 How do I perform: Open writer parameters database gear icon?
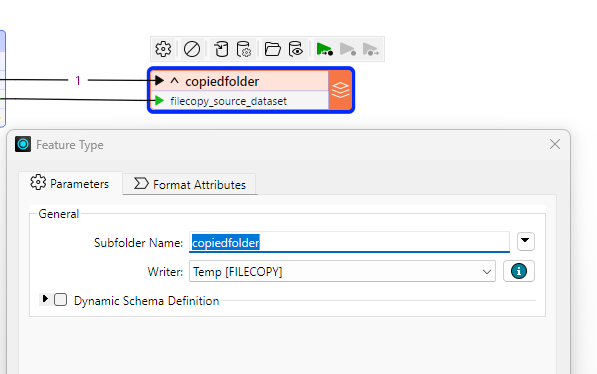244,49
